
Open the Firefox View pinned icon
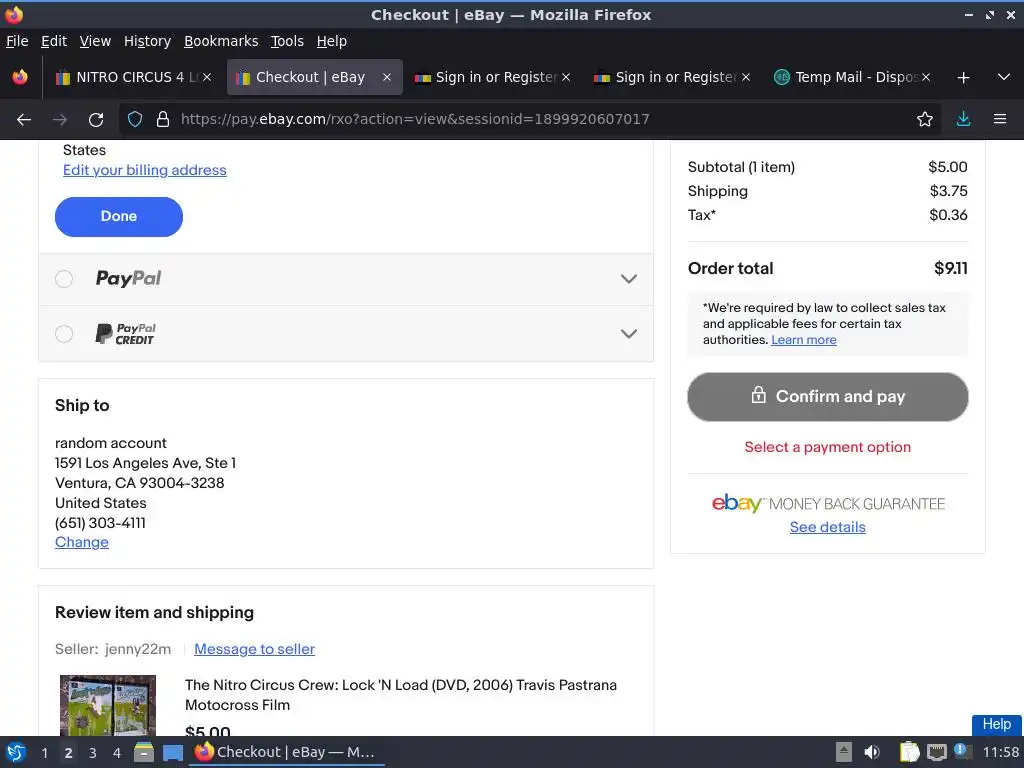tap(20, 77)
